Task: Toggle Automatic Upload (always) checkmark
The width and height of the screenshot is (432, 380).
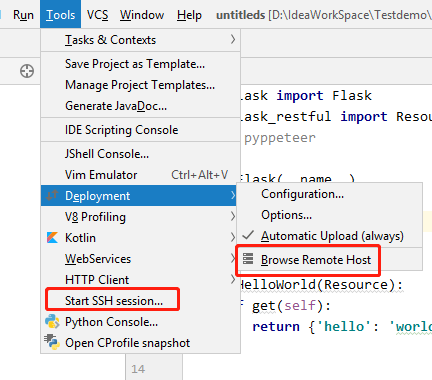Action: 248,235
